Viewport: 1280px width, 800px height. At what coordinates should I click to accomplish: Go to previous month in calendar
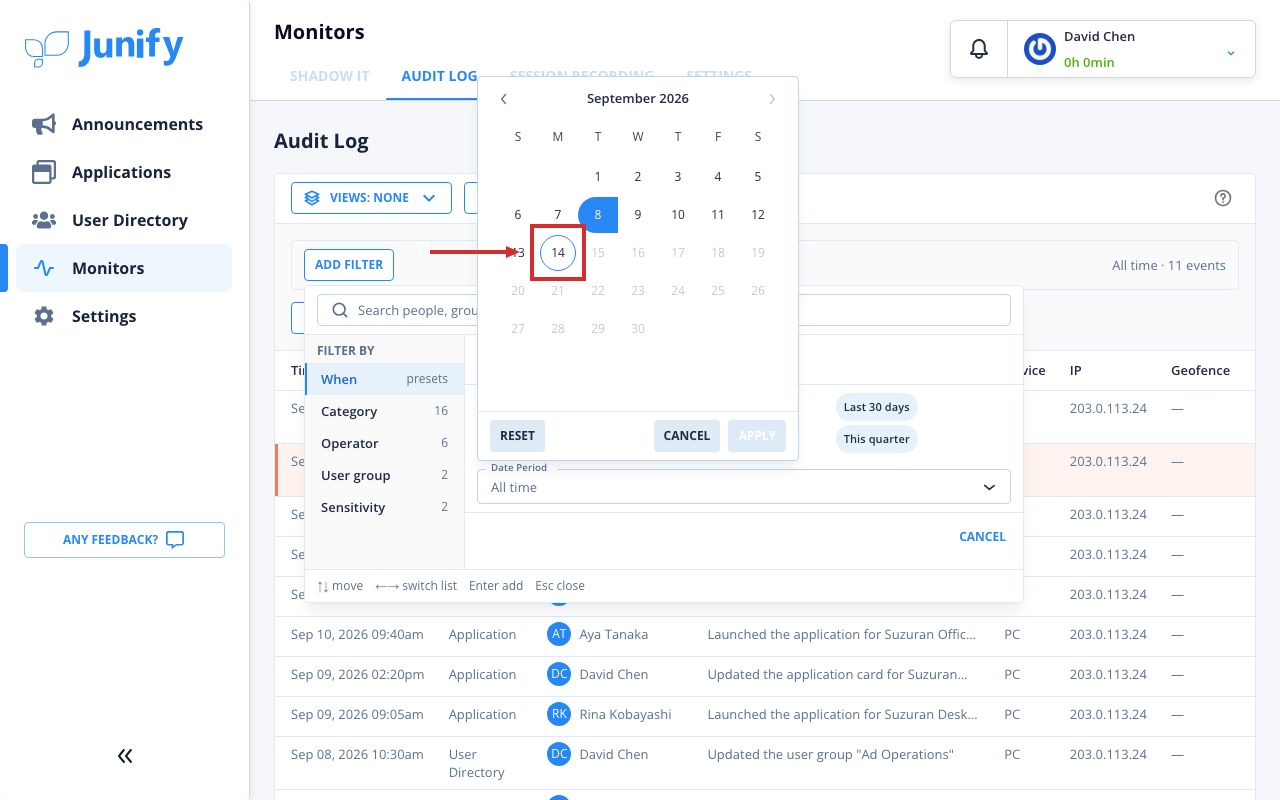[x=504, y=99]
